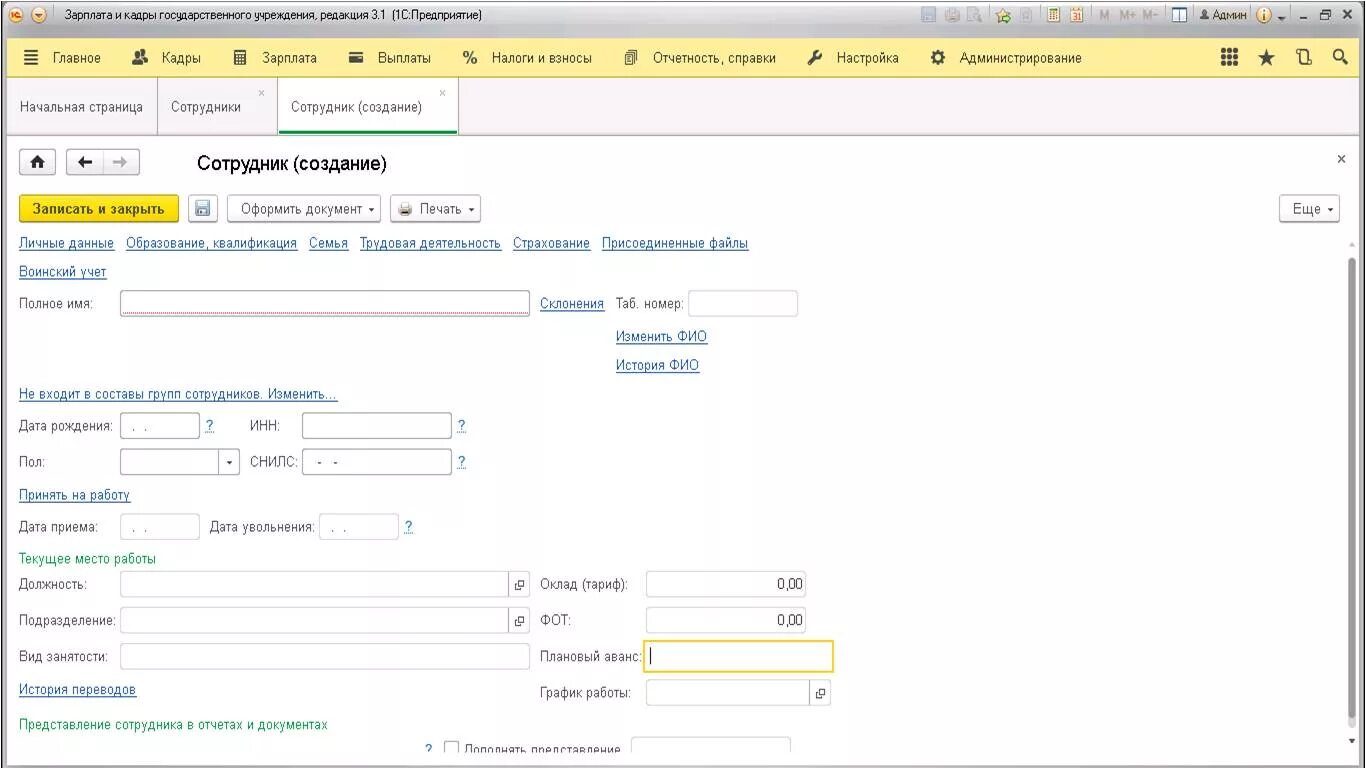The width and height of the screenshot is (1366, 769).
Task: Open the title bar dropdown arrow next to 1C logo
Action: coord(39,15)
